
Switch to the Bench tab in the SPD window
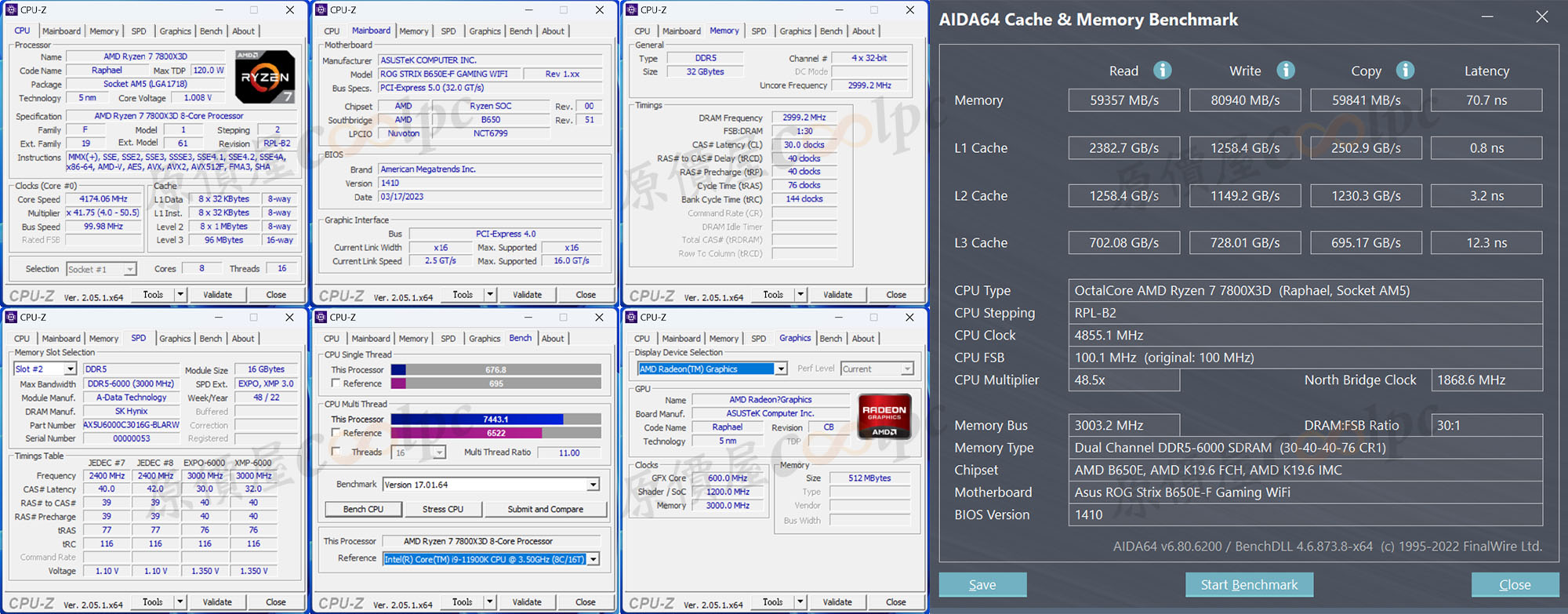211,339
